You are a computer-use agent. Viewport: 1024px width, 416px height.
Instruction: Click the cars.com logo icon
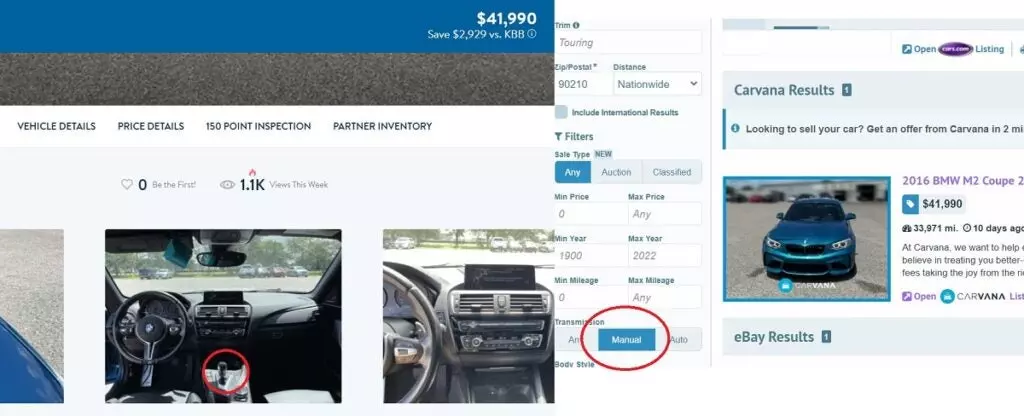[955, 49]
